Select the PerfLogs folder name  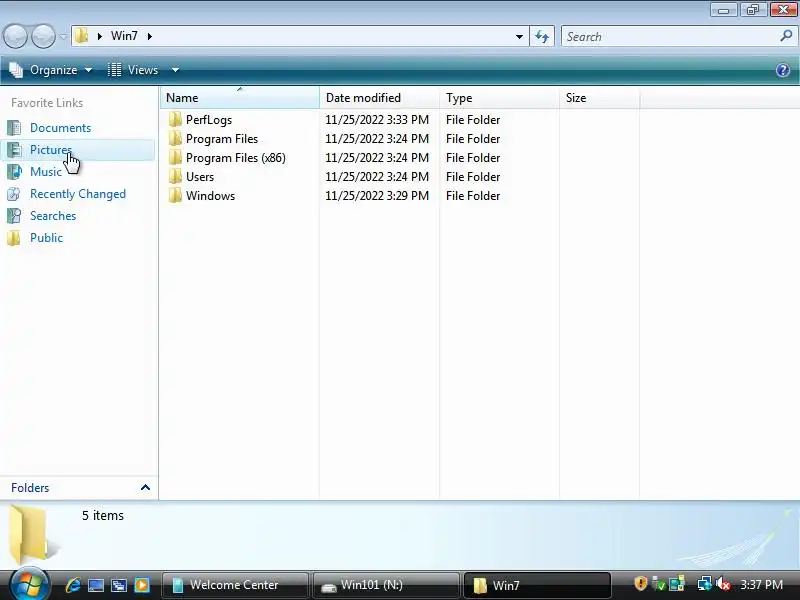(x=209, y=120)
